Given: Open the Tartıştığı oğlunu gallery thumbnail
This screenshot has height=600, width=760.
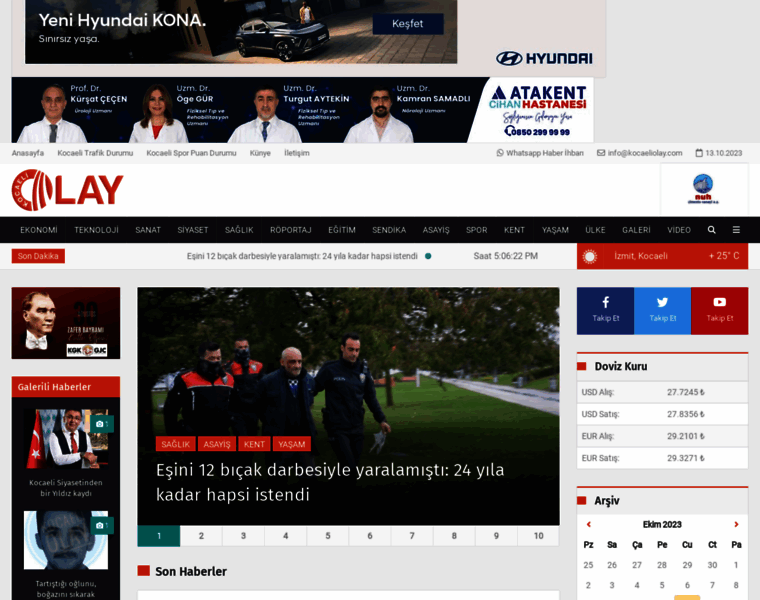Looking at the screenshot, I should 66,540.
